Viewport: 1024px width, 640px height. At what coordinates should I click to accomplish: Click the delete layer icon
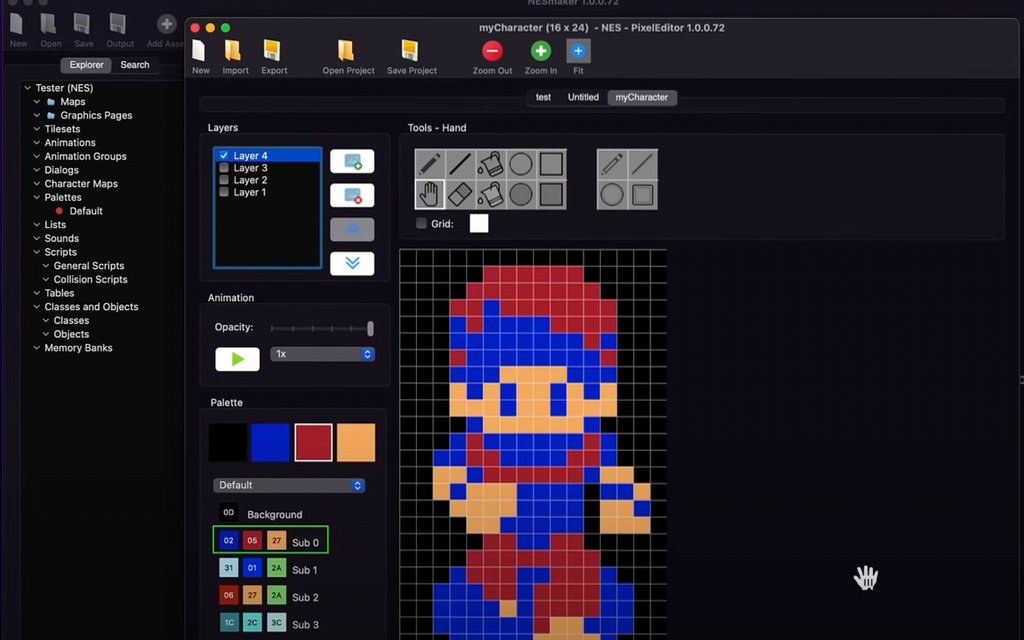click(x=352, y=195)
